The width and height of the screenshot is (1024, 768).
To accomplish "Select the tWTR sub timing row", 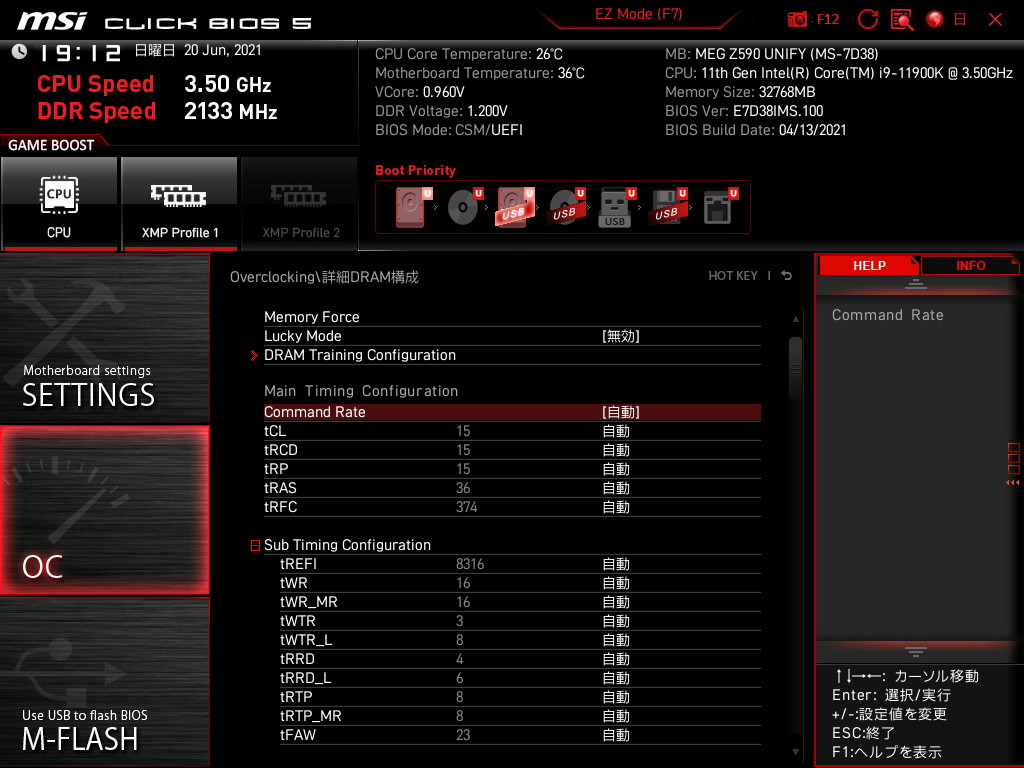I will (x=520, y=620).
